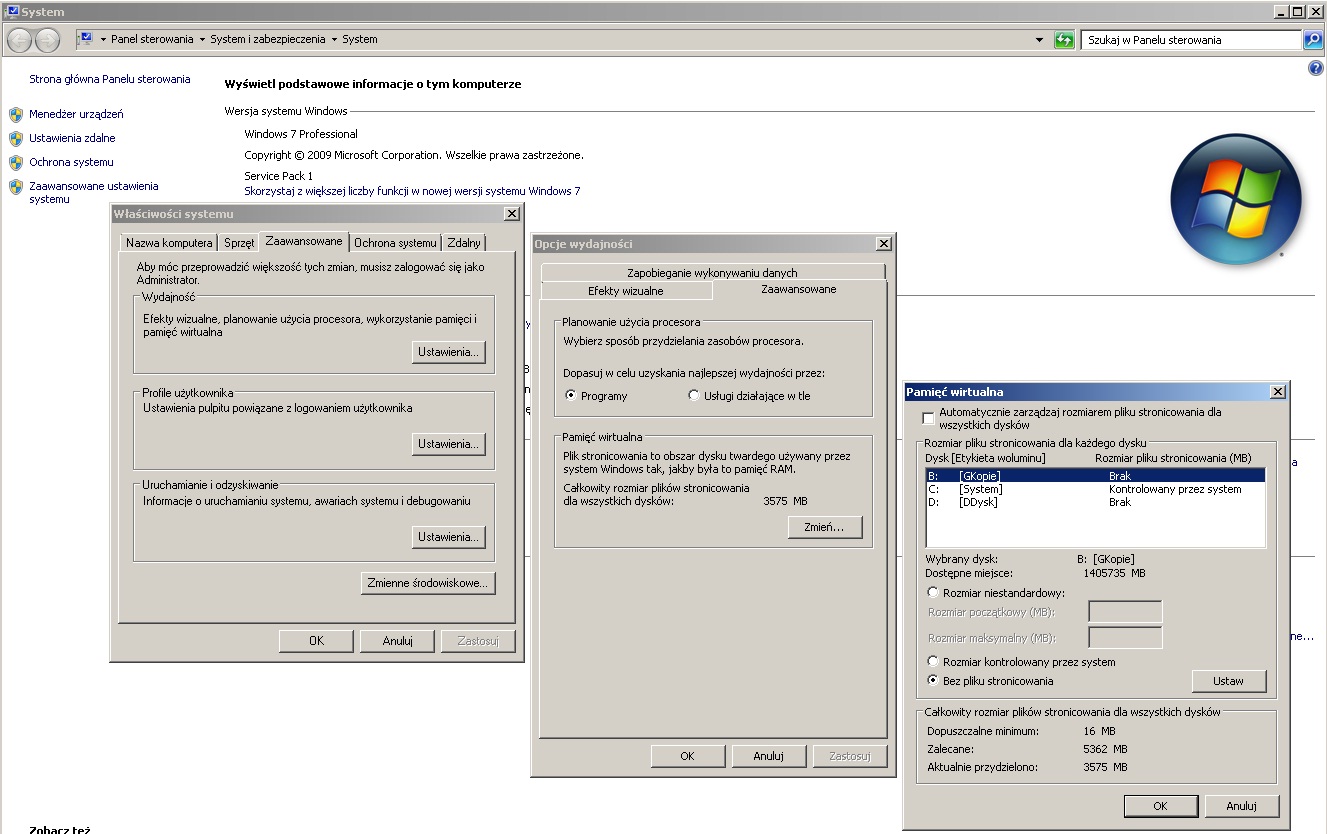Click the final System breadcrumb in the address bar
The width and height of the screenshot is (1327, 834).
pyautogui.click(x=360, y=40)
